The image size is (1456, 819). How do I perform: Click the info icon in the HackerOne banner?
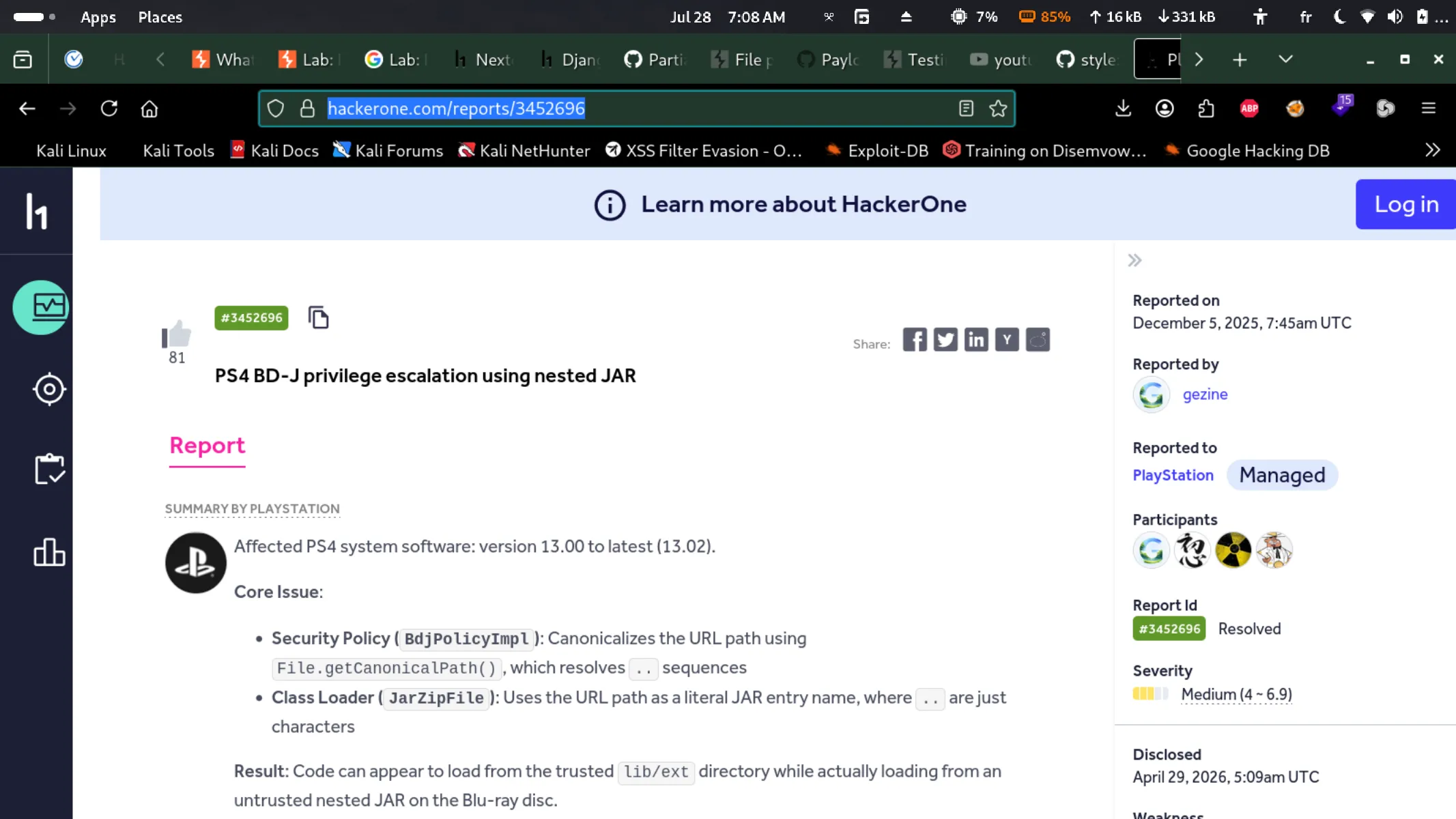click(x=610, y=205)
